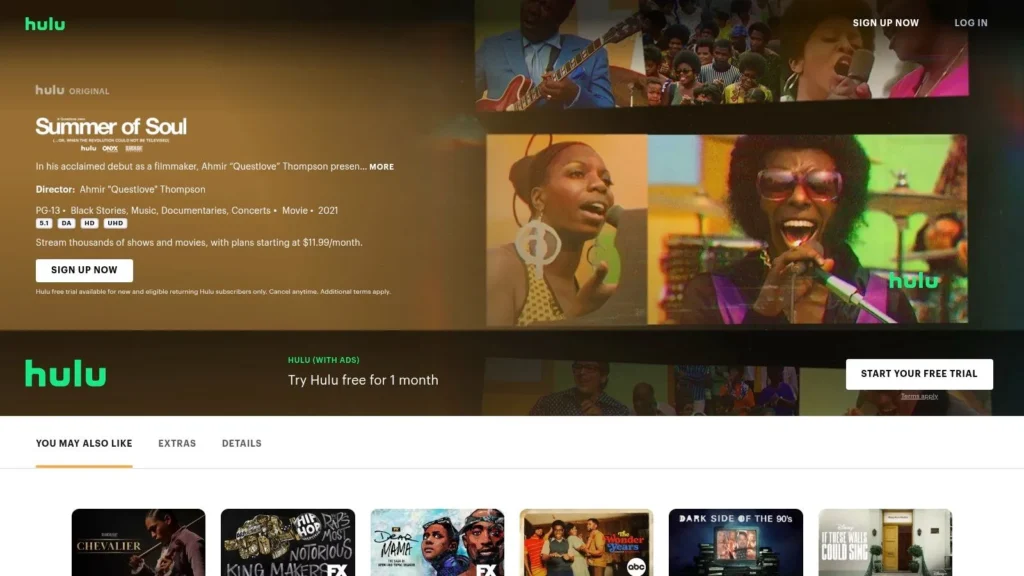Image resolution: width=1024 pixels, height=576 pixels.
Task: Click the Hulu logo in the header
Action: click(x=45, y=24)
